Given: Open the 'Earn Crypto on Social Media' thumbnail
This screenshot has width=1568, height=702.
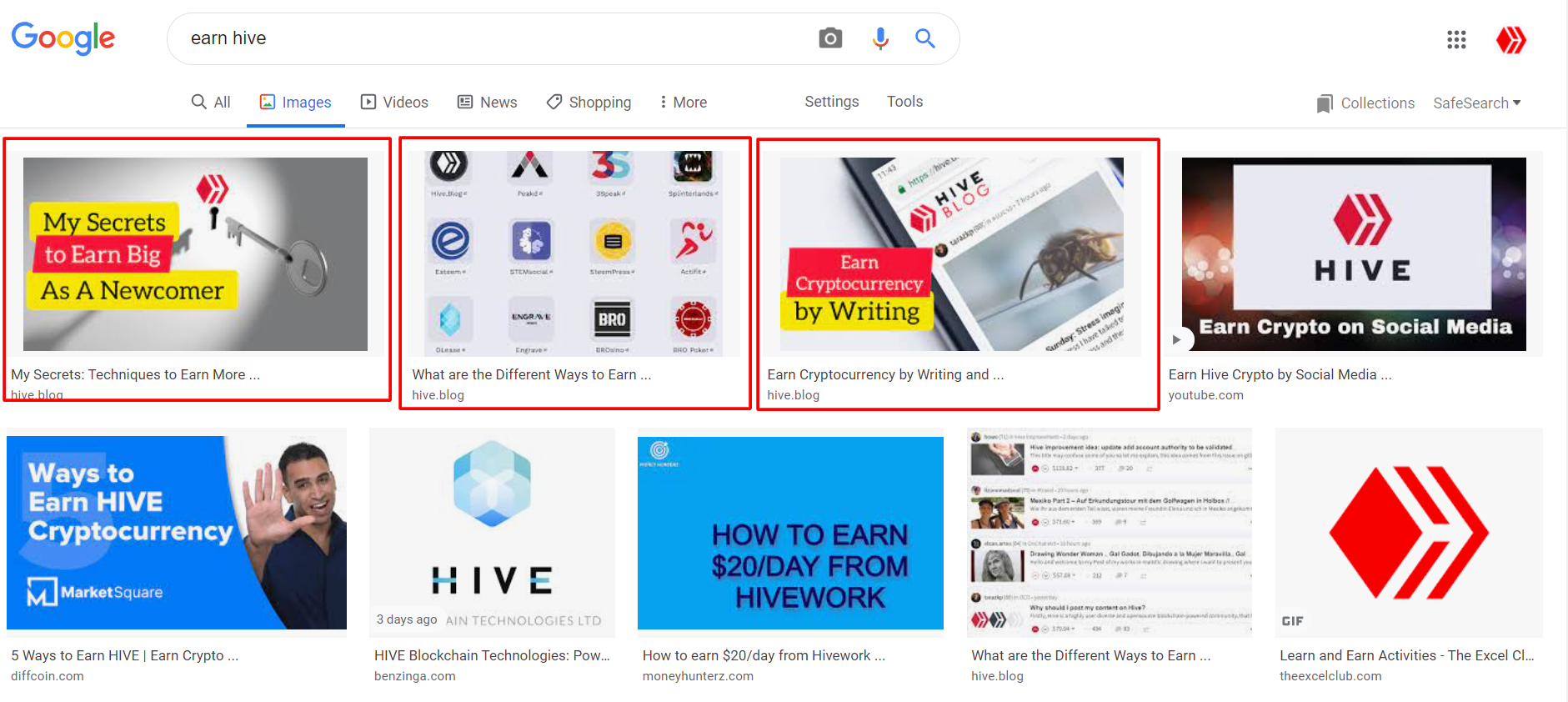Looking at the screenshot, I should tap(1354, 253).
